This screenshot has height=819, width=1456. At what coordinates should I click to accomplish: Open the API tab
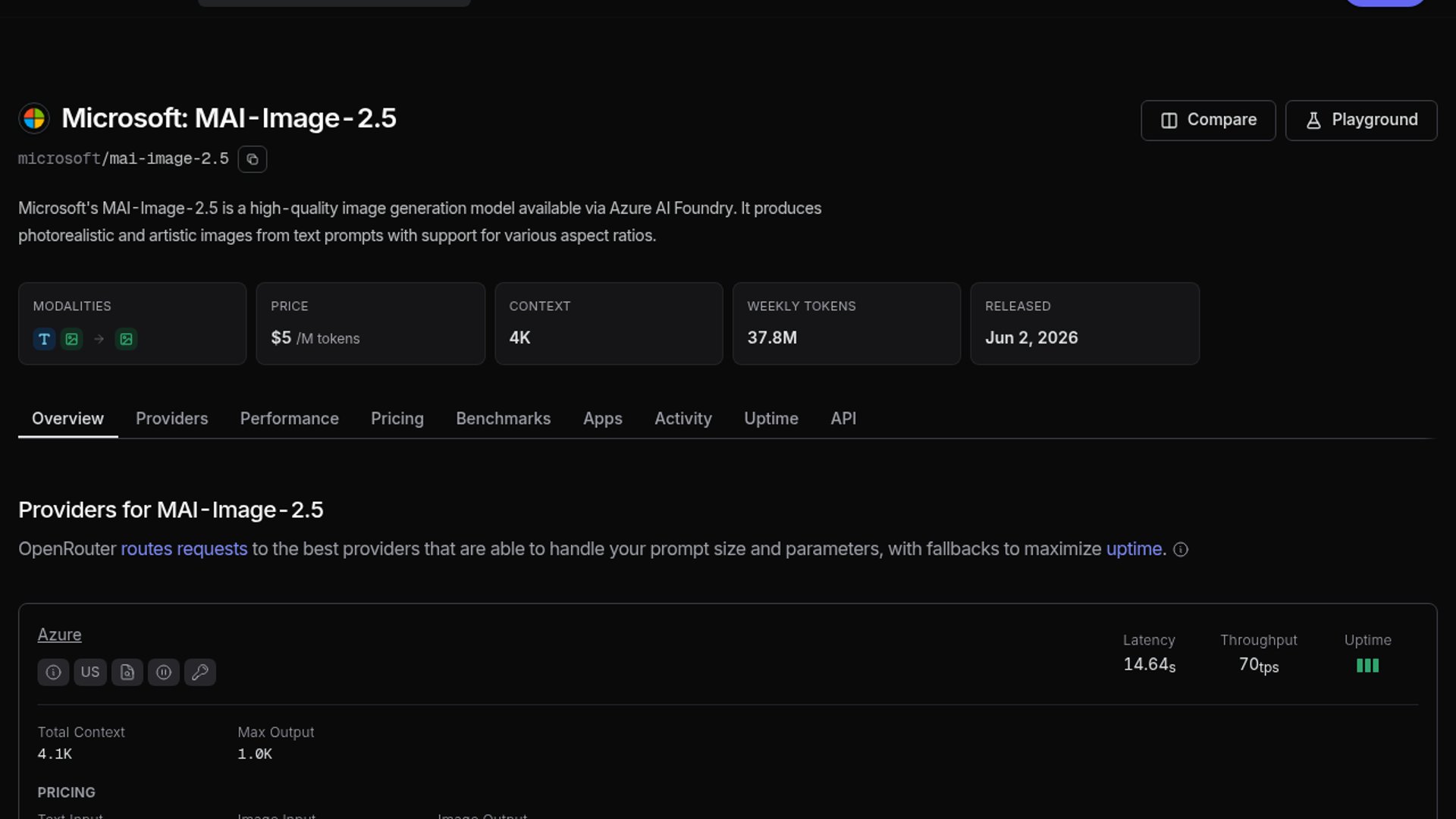click(x=843, y=419)
